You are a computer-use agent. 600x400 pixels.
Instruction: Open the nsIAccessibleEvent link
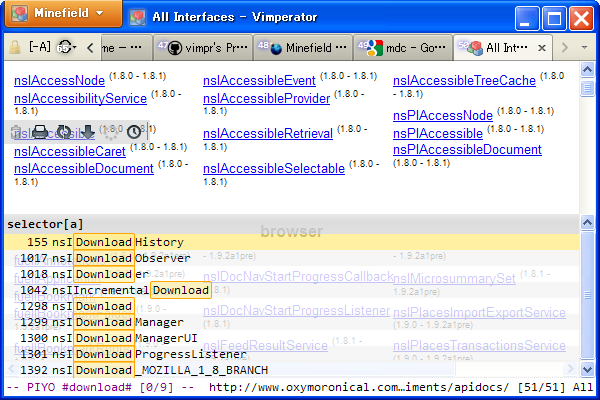(259, 80)
